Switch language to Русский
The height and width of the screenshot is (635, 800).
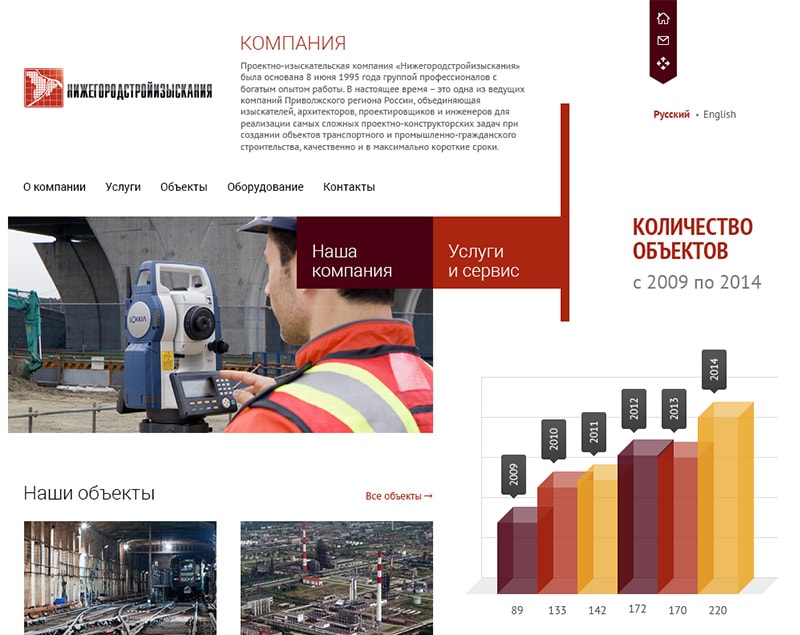click(x=671, y=115)
